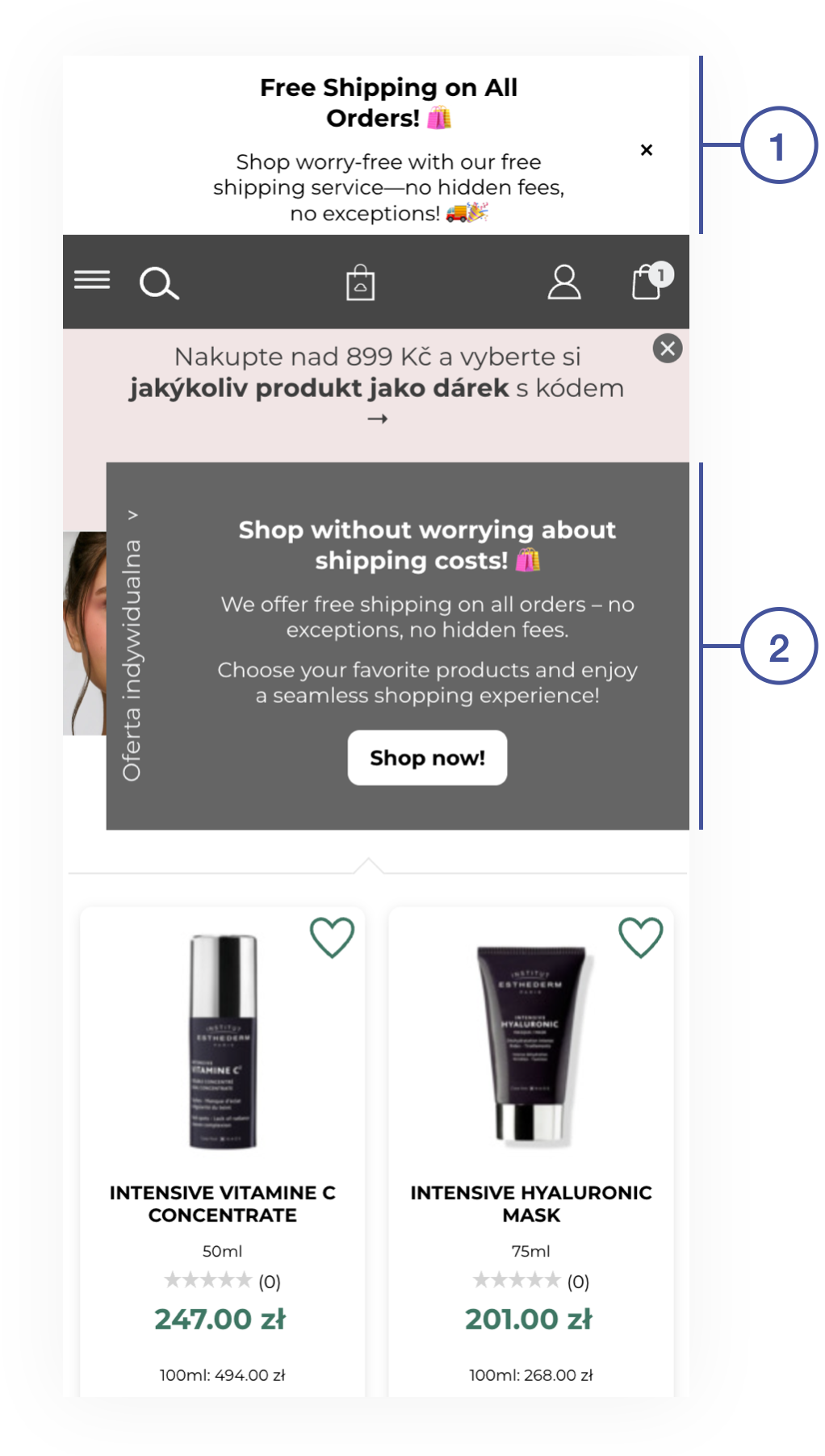This screenshot has width=825, height=1456.
Task: Close the Free Shipping banner
Action: 647,150
